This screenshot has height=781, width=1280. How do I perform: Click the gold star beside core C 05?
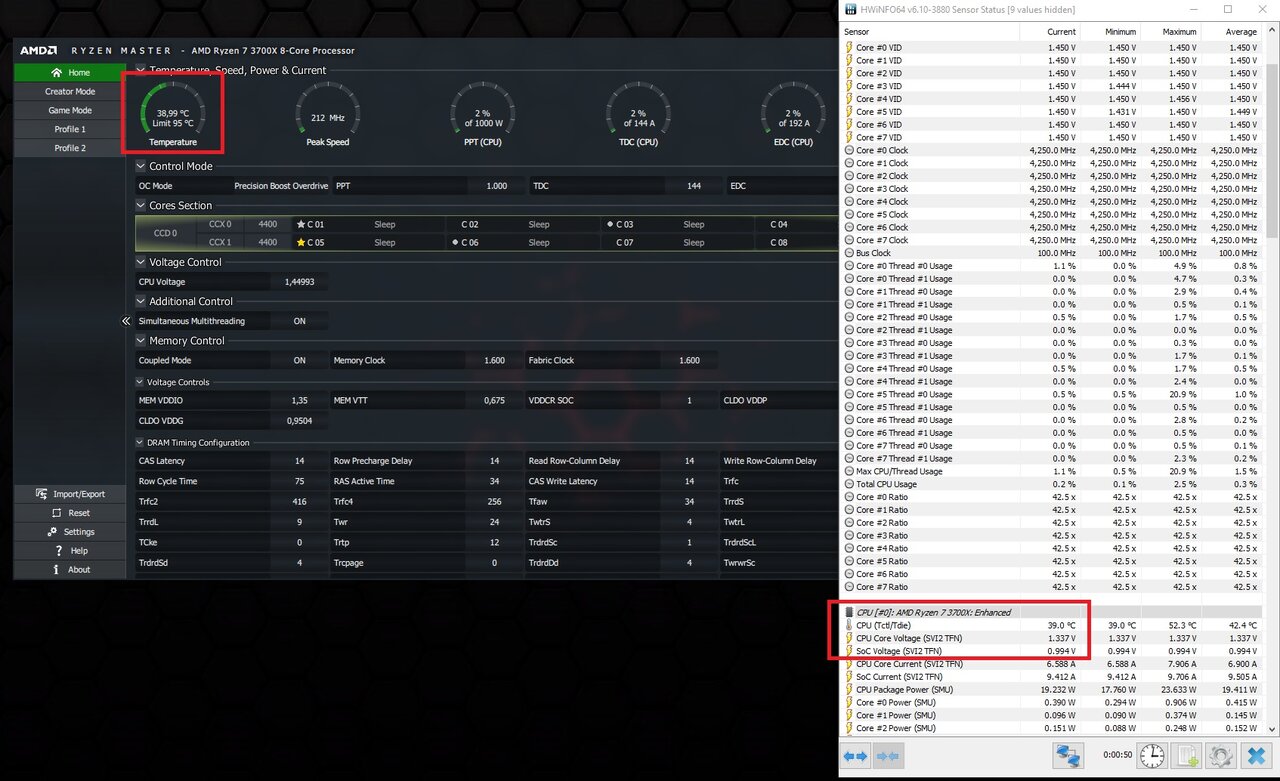click(x=301, y=243)
